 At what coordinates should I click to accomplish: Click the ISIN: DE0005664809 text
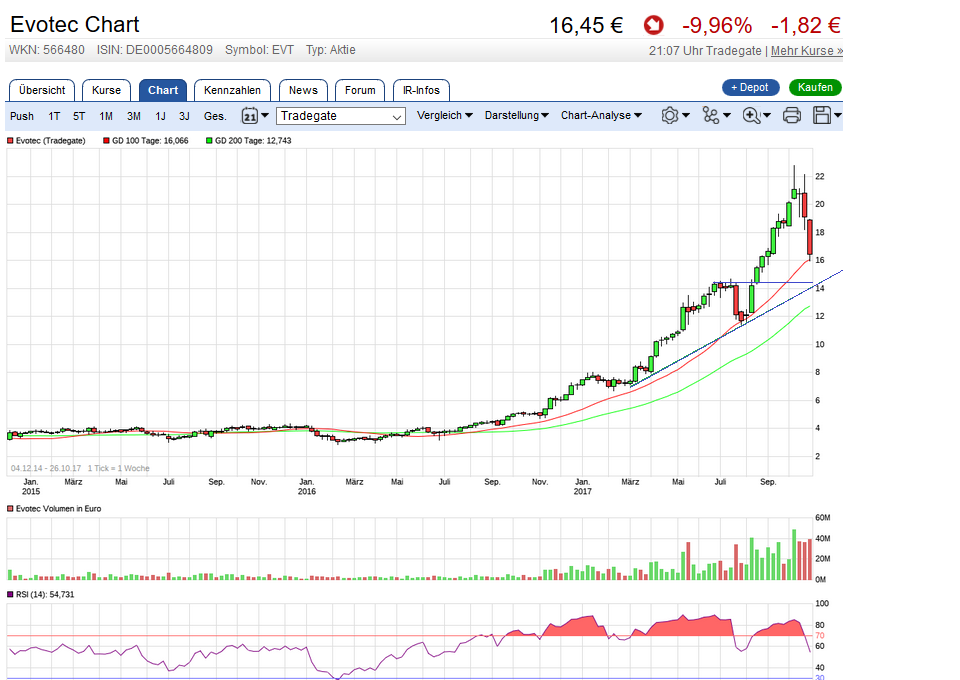pyautogui.click(x=155, y=50)
